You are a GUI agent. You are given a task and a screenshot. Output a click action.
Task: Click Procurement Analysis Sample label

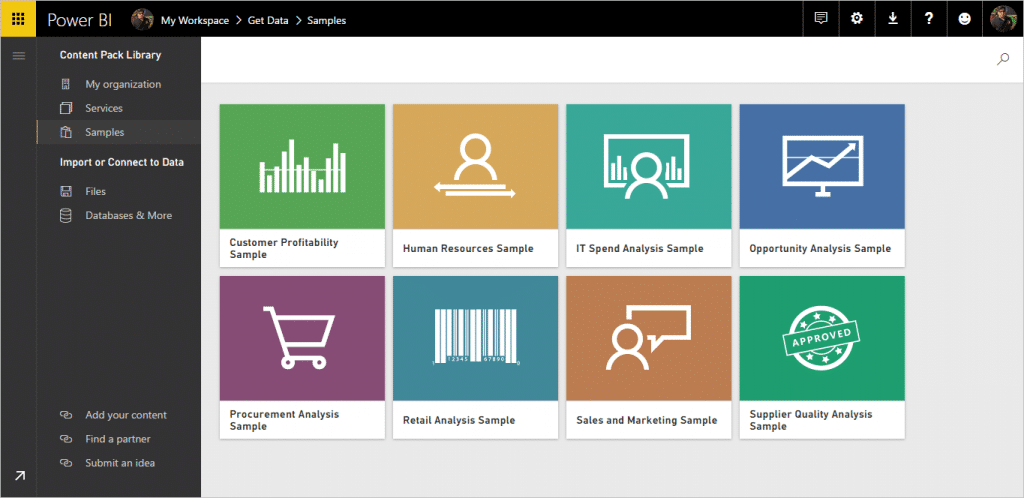(285, 420)
